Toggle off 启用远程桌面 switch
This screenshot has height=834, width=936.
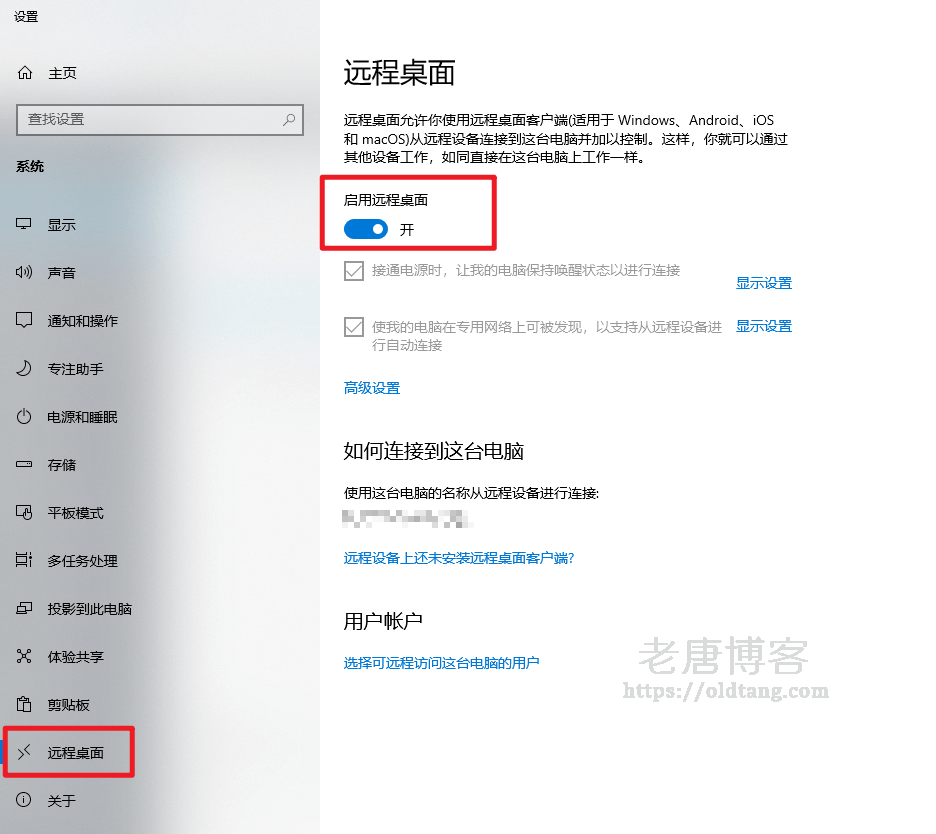coord(365,229)
